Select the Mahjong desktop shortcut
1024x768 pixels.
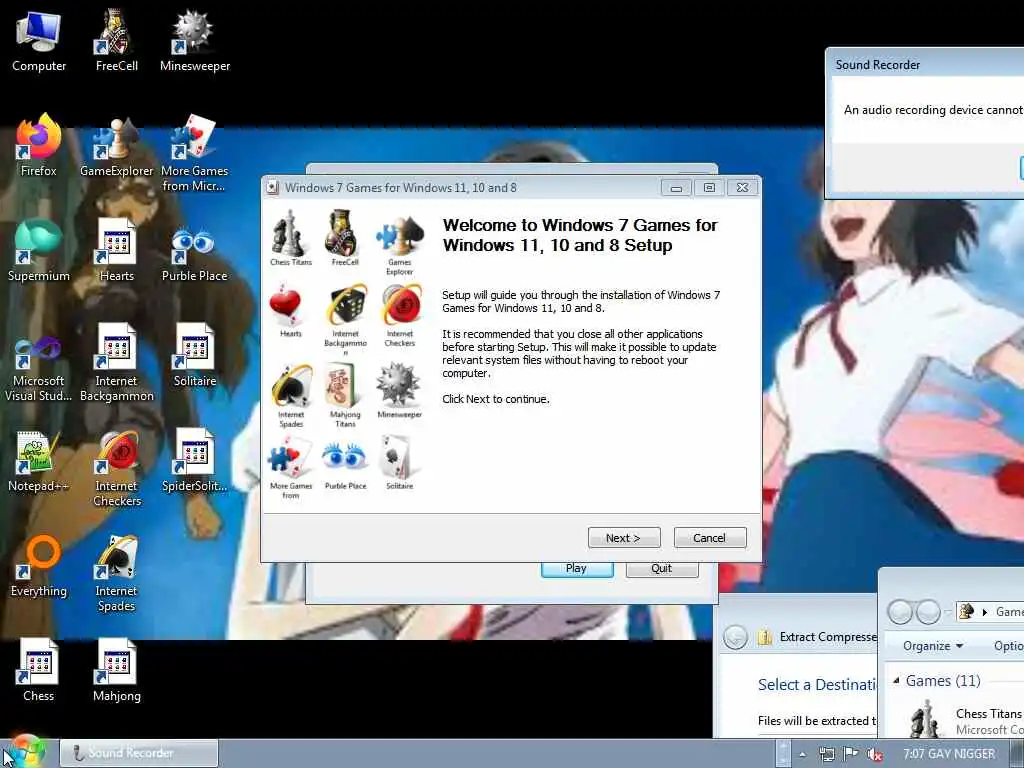(116, 671)
